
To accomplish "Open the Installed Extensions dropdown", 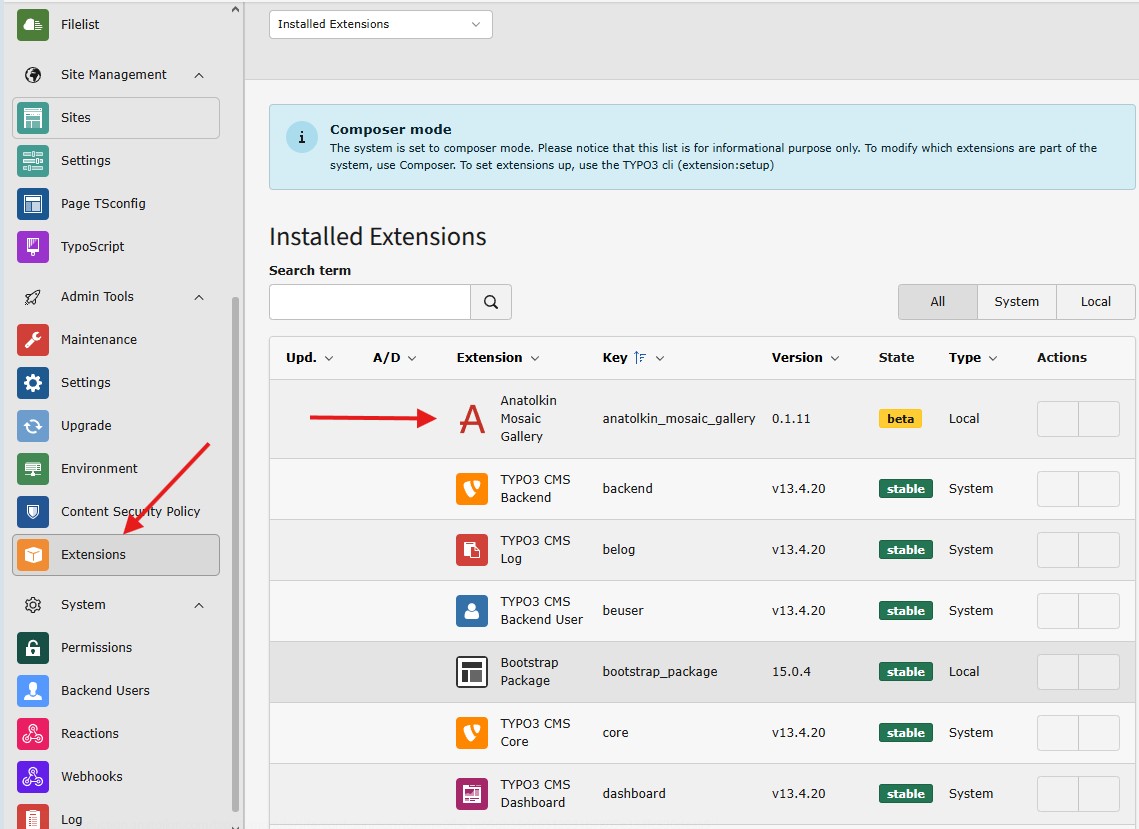I will click(380, 24).
